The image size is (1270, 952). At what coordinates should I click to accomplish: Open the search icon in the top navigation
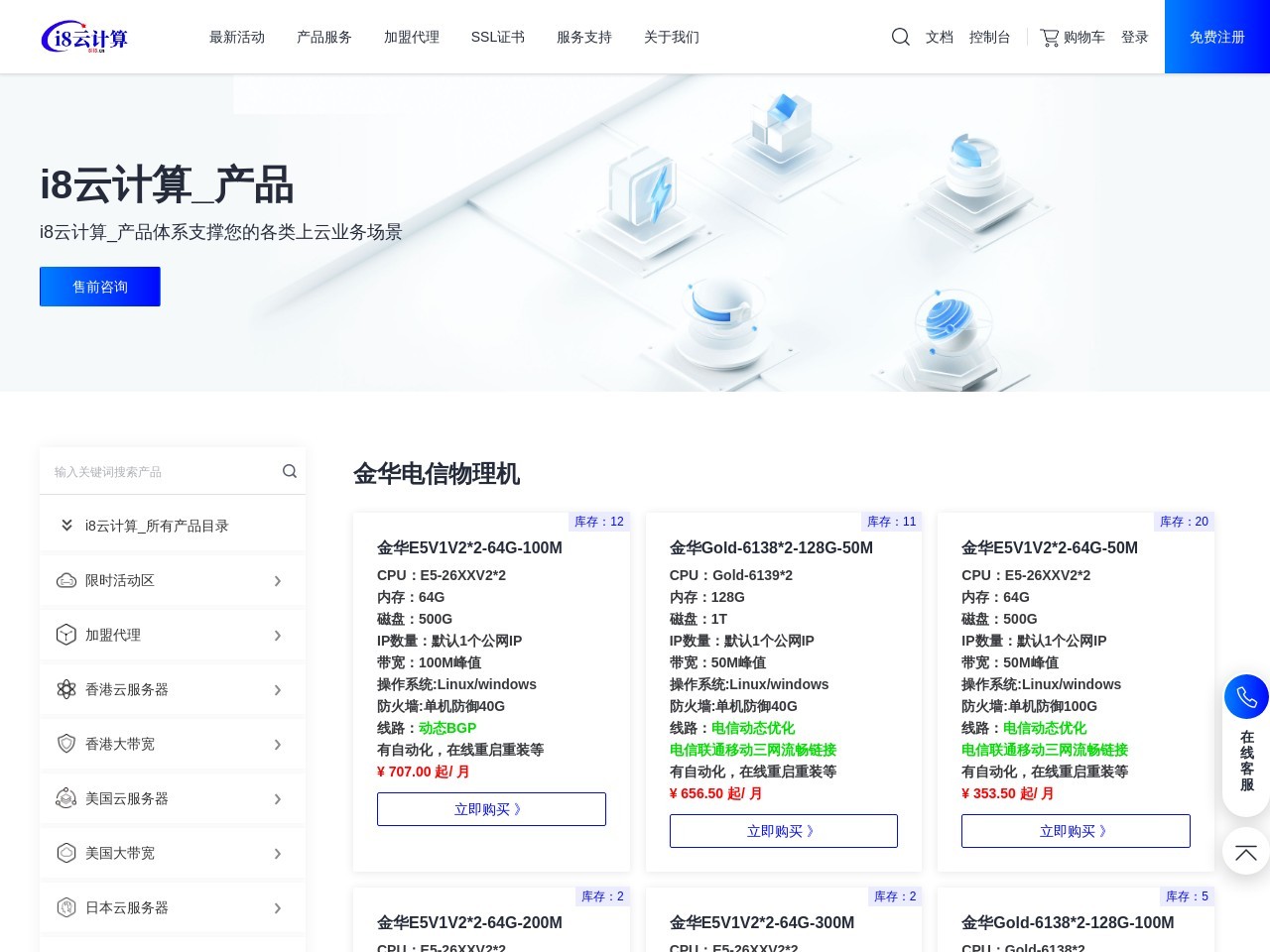tap(900, 37)
